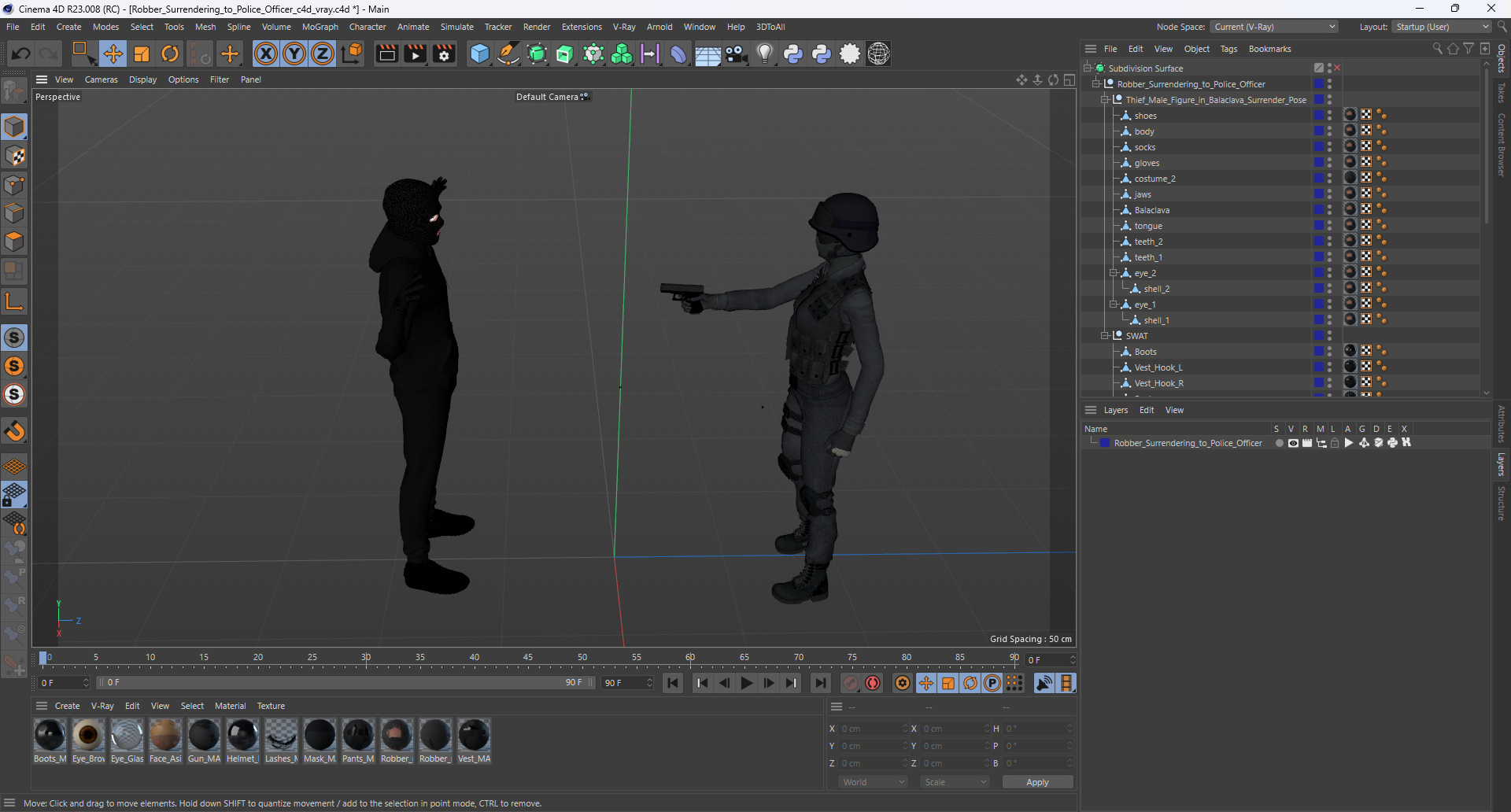
Task: Select Texture mode checkered cube icon
Action: coord(14,156)
